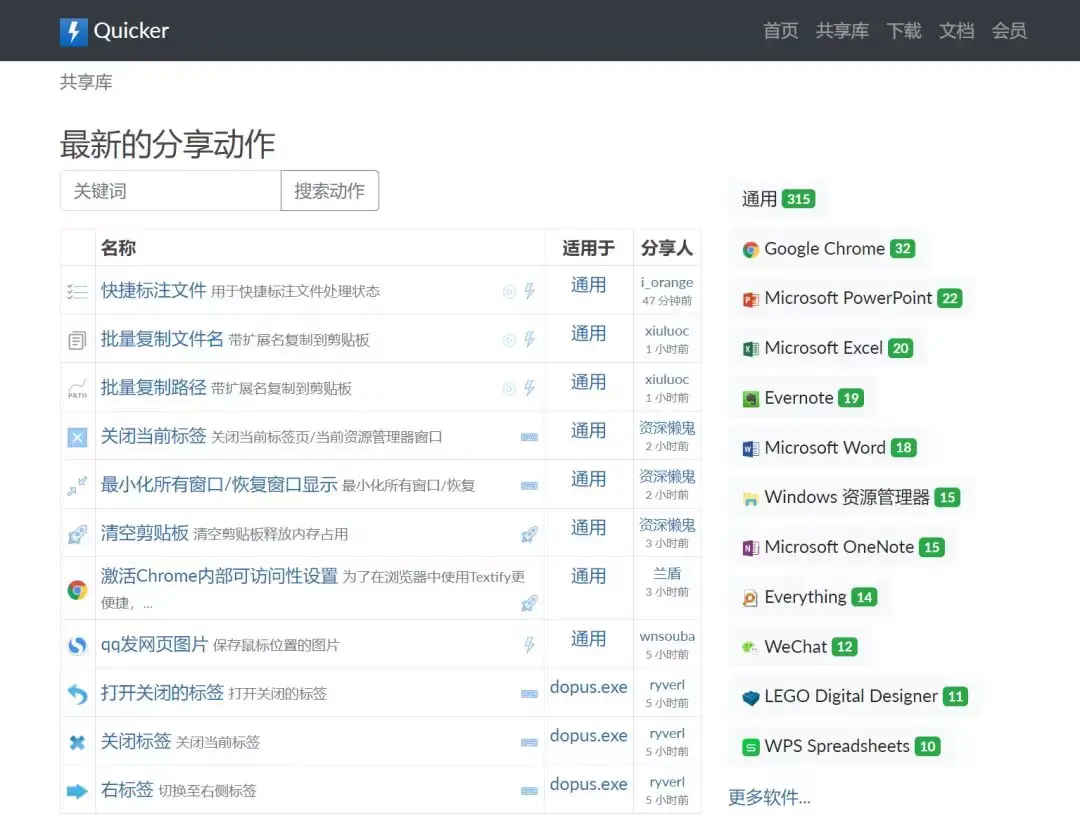Click the lightning icon in 快捷标注文件 row
Image resolution: width=1080 pixels, height=828 pixels.
529,291
